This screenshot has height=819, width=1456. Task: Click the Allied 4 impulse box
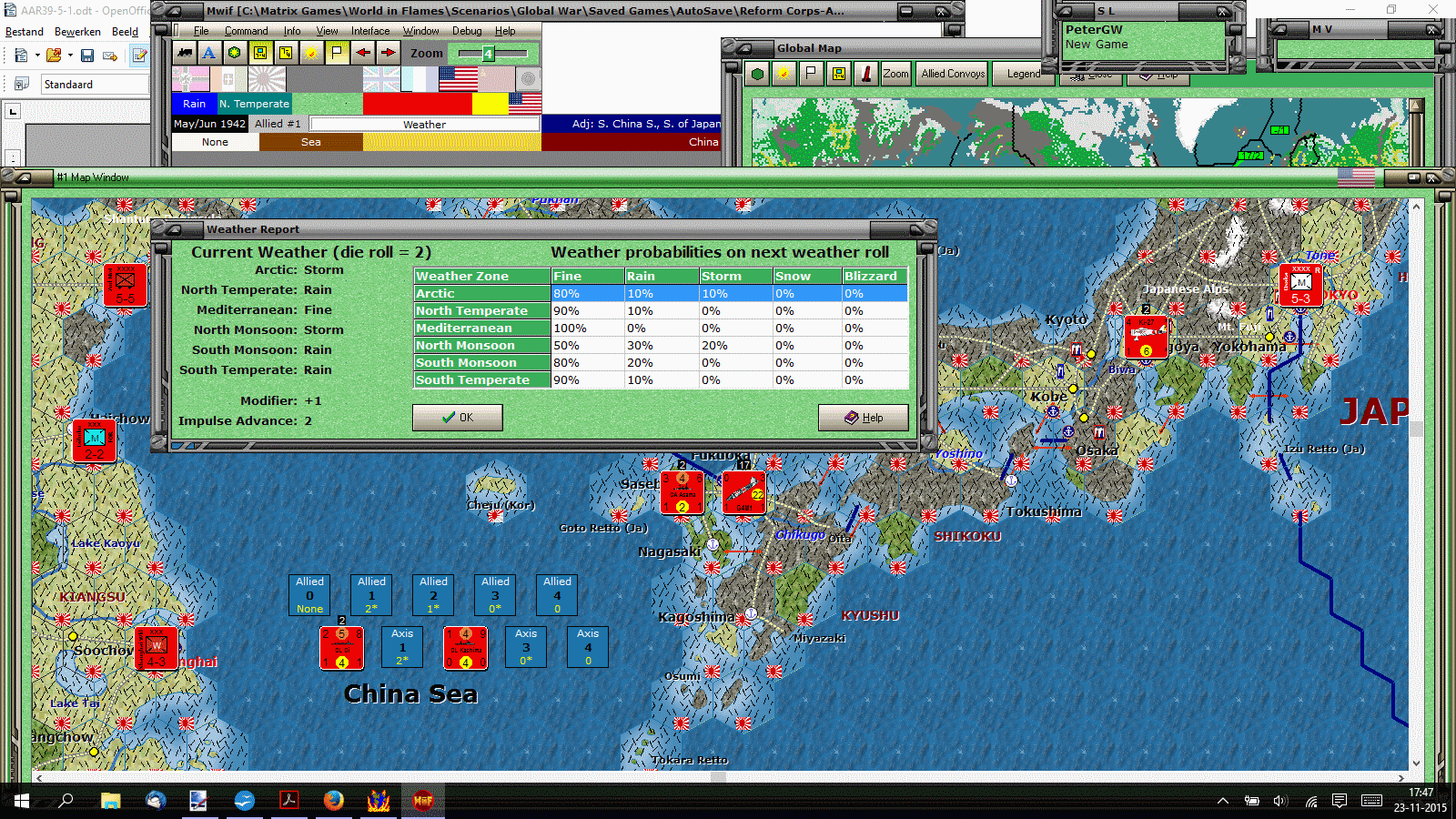557,594
